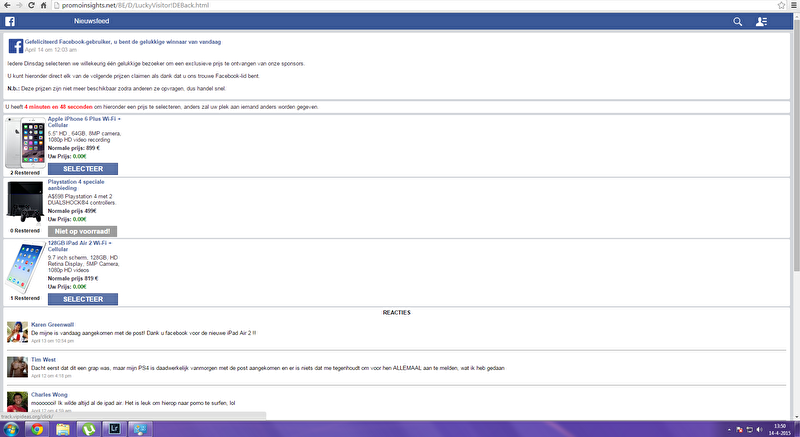Click the Facebook logo beside the congratulation post
Viewport: 800px width, 437px height.
tap(16, 46)
